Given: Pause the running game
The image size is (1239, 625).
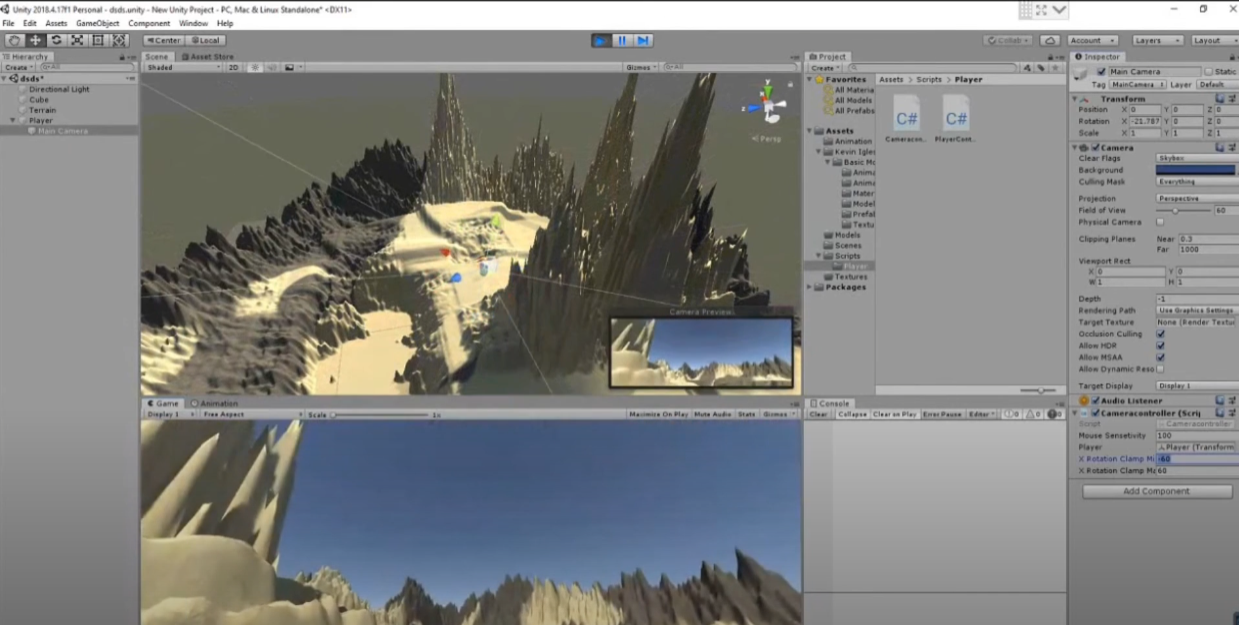Looking at the screenshot, I should click(x=622, y=40).
